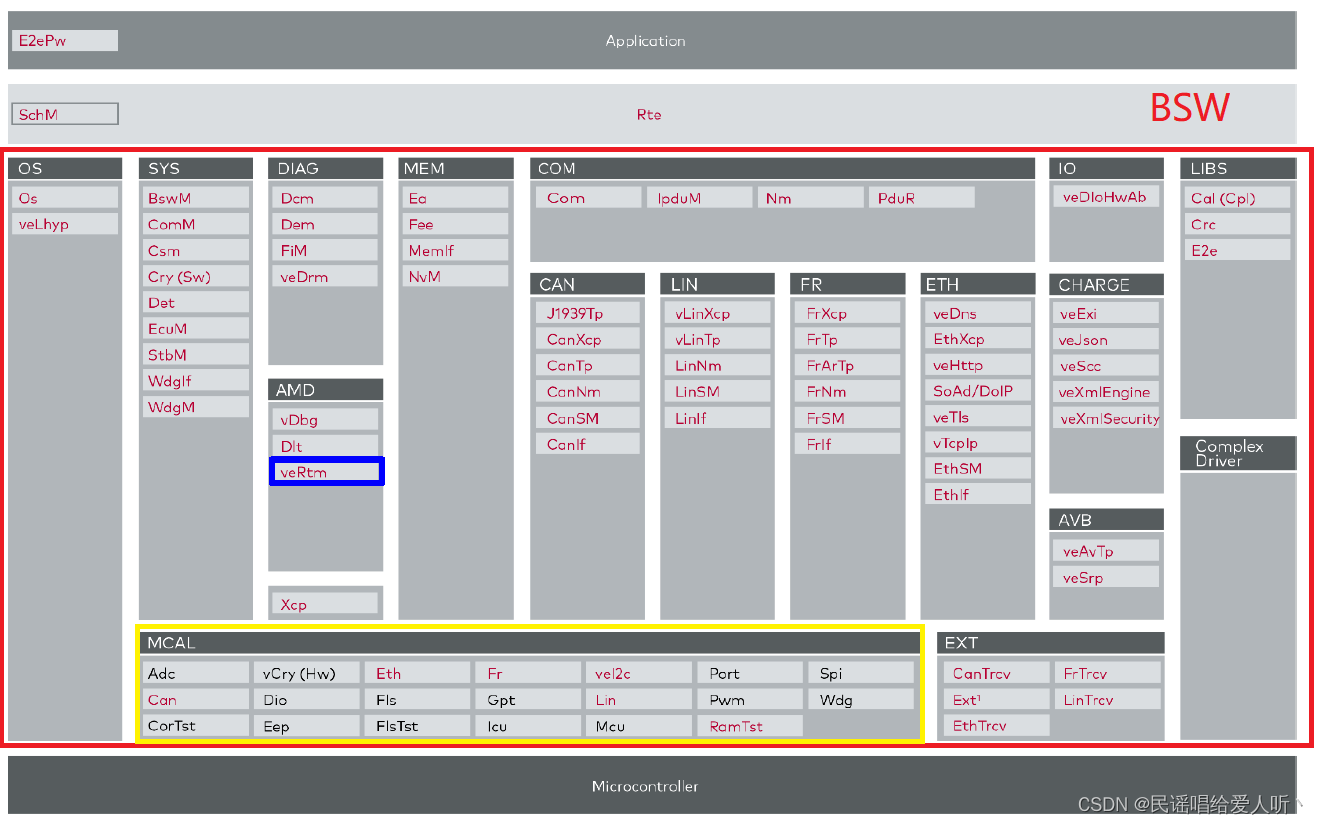The height and width of the screenshot is (825, 1318).
Task: Click the CanNm module box
Action: pos(588,391)
